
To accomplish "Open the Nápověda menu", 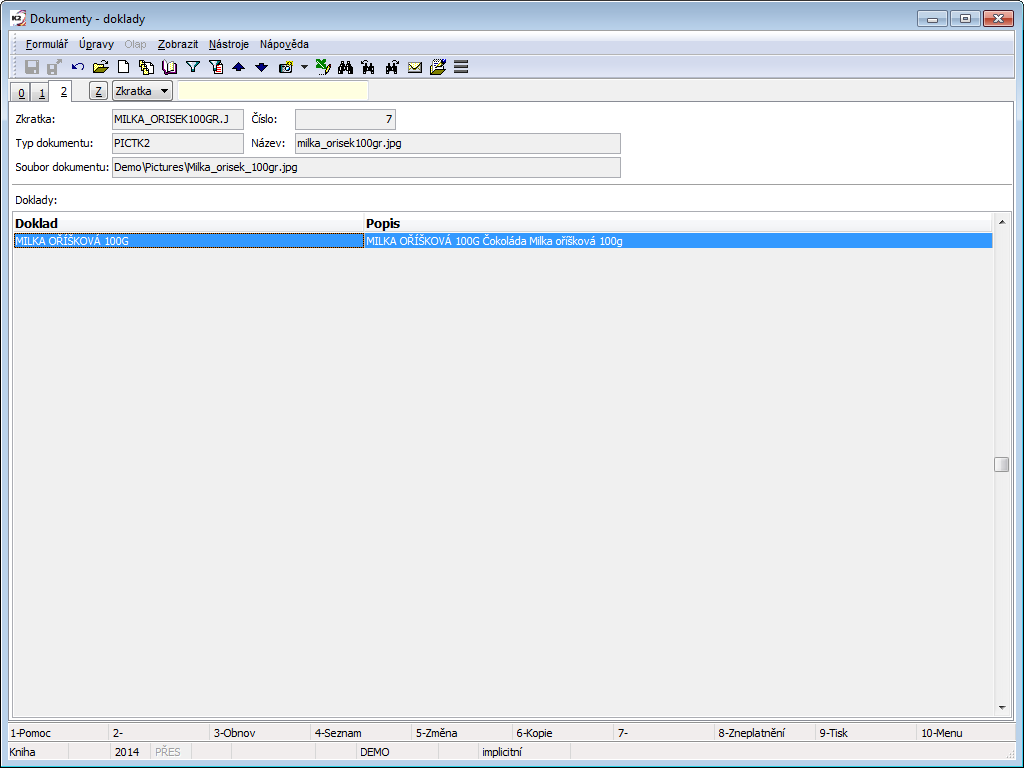I will click(x=284, y=44).
